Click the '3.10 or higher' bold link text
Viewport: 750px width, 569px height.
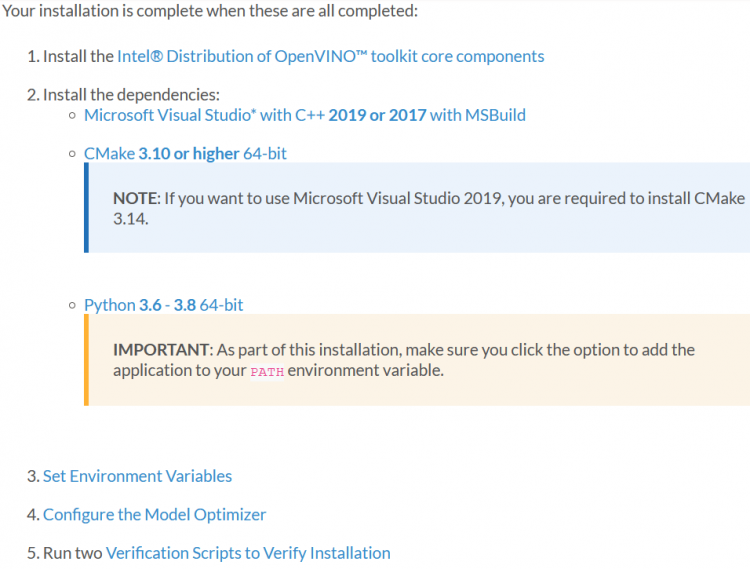pos(188,153)
